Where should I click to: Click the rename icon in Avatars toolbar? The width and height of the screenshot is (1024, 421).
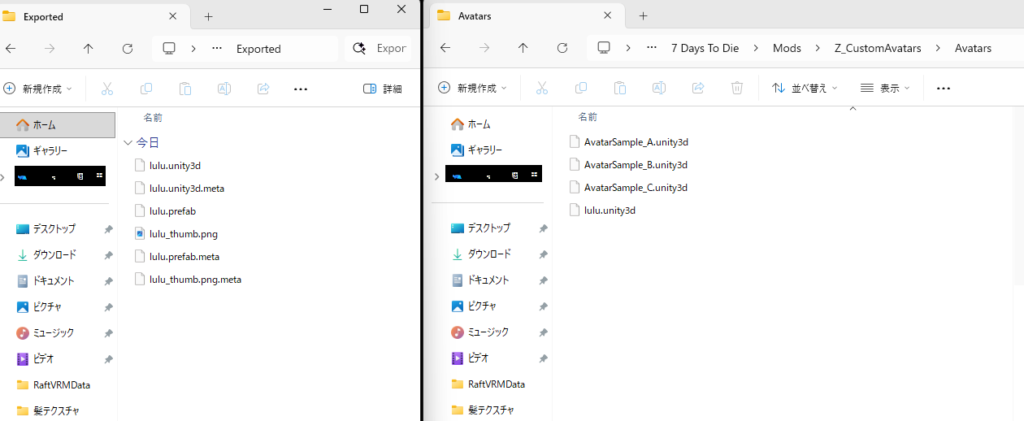659,88
